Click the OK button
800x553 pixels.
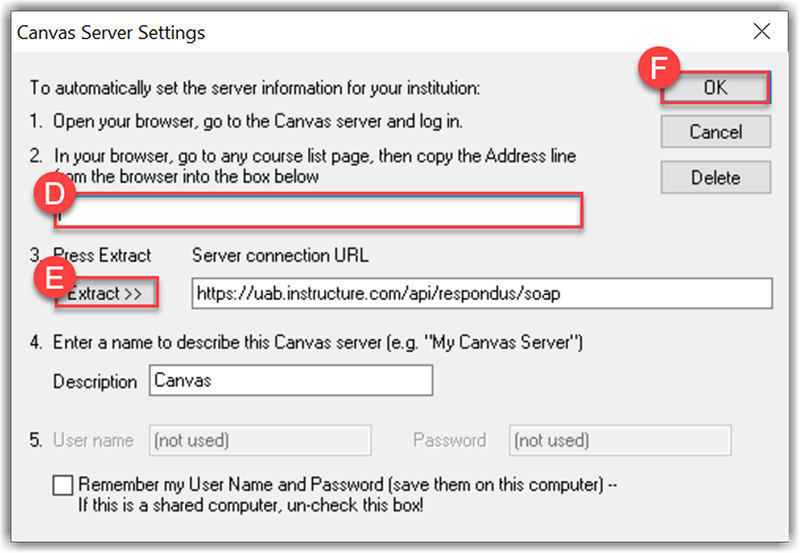coord(715,88)
